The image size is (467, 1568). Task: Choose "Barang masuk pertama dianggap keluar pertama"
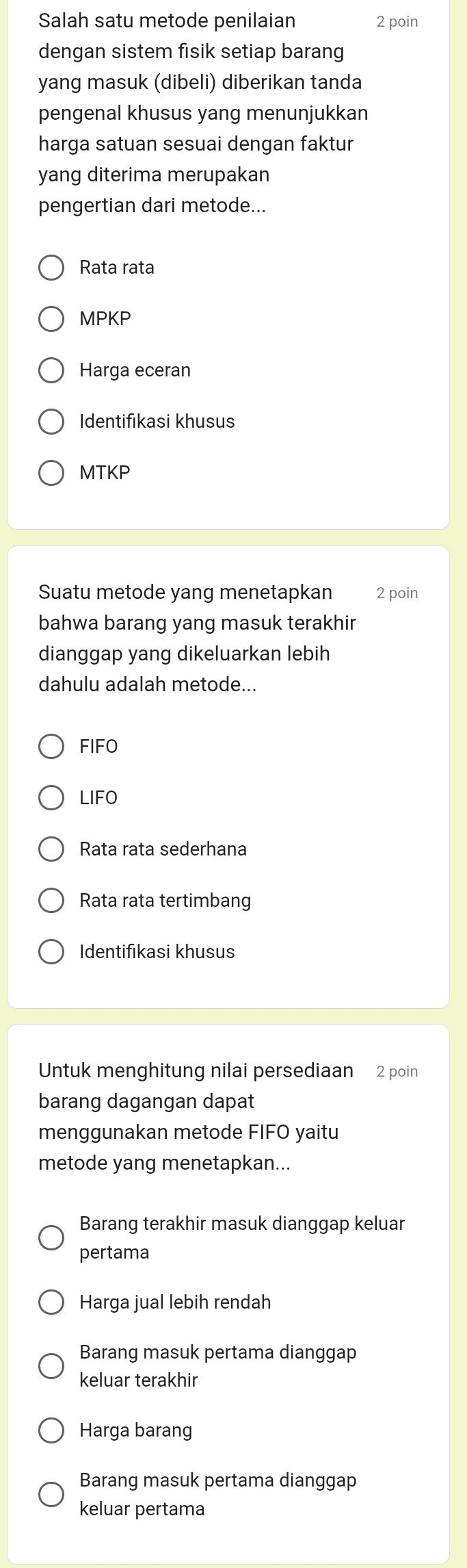click(51, 1494)
